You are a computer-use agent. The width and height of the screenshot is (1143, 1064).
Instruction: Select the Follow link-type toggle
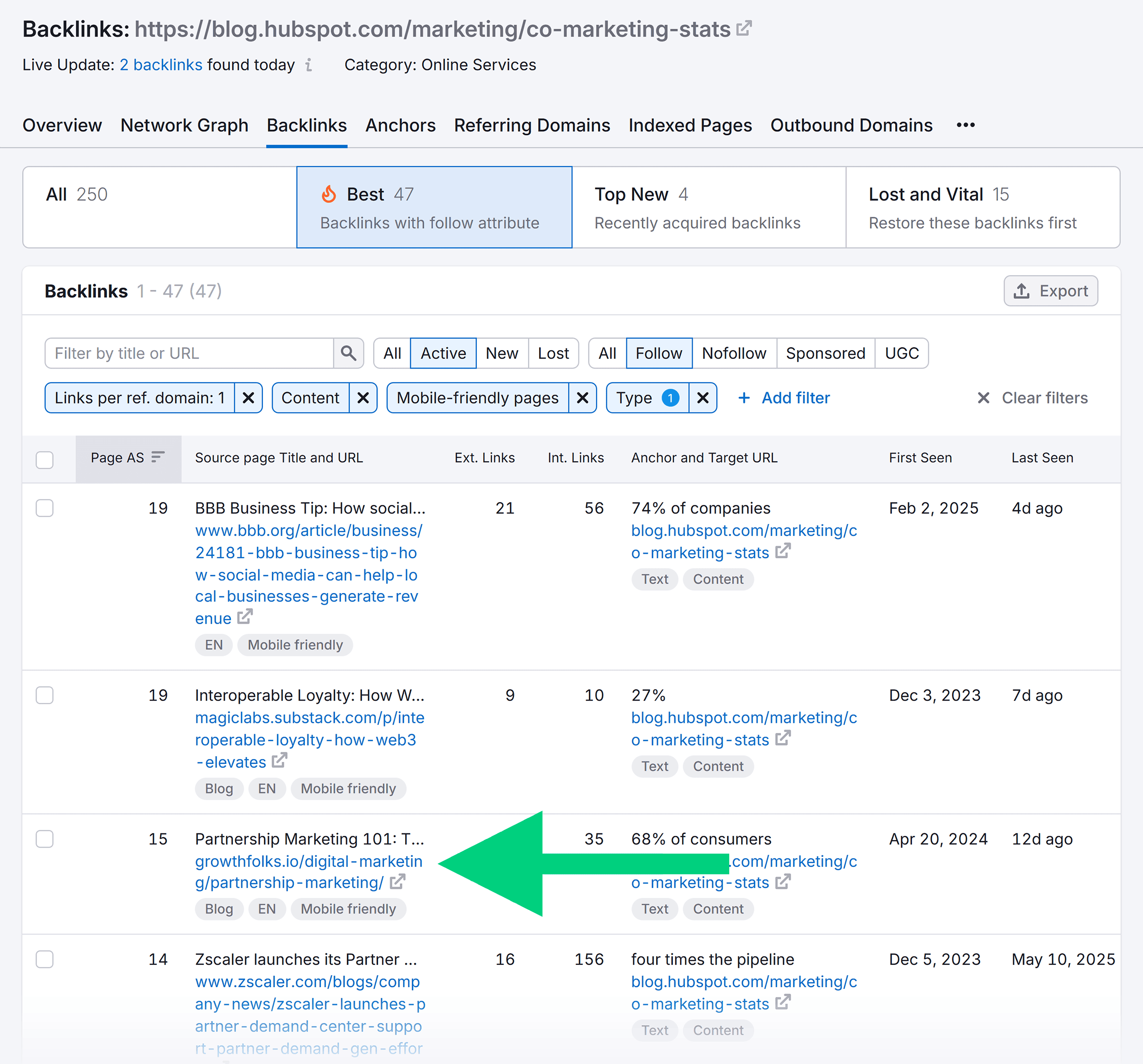[x=659, y=353]
